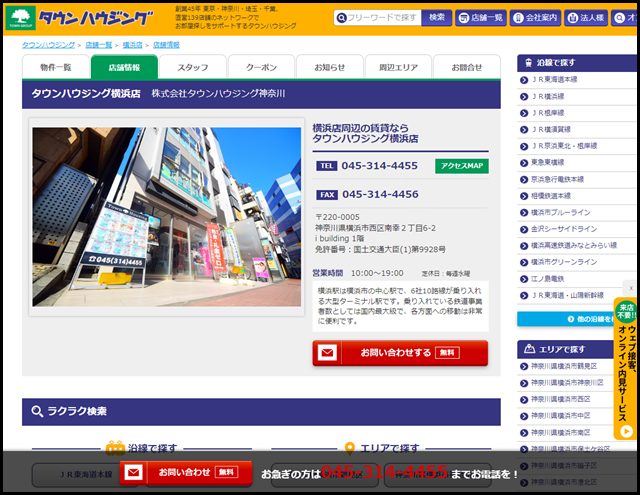Switch to the 物件一覧 tab

click(56, 67)
